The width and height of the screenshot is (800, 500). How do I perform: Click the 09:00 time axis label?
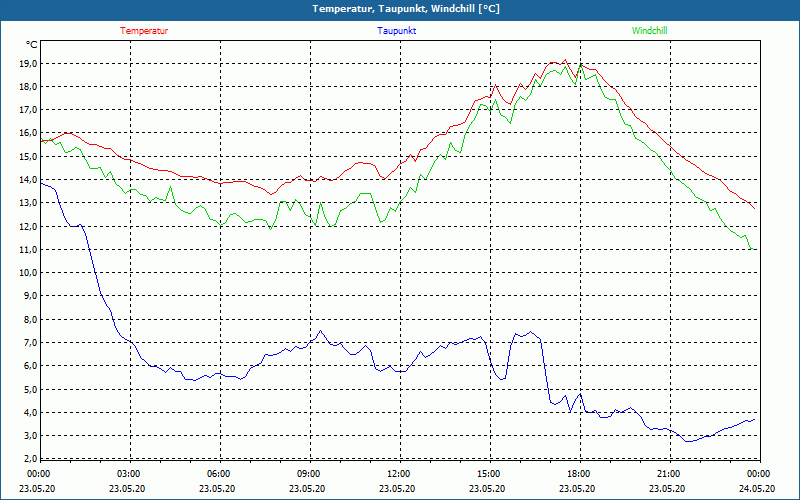coord(308,474)
